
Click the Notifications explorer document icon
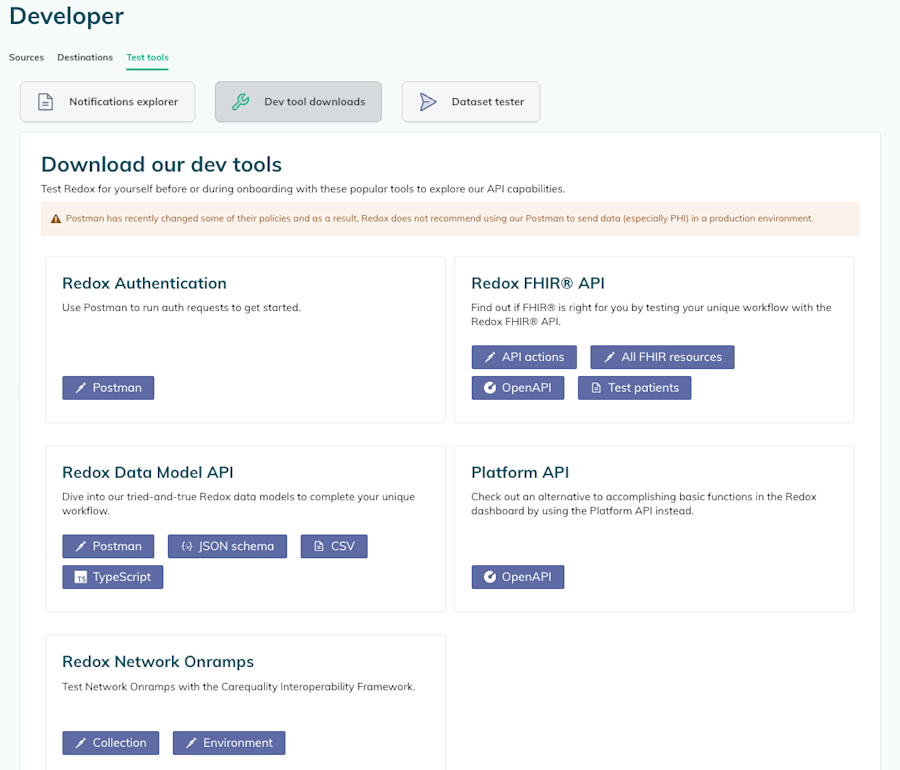point(45,101)
